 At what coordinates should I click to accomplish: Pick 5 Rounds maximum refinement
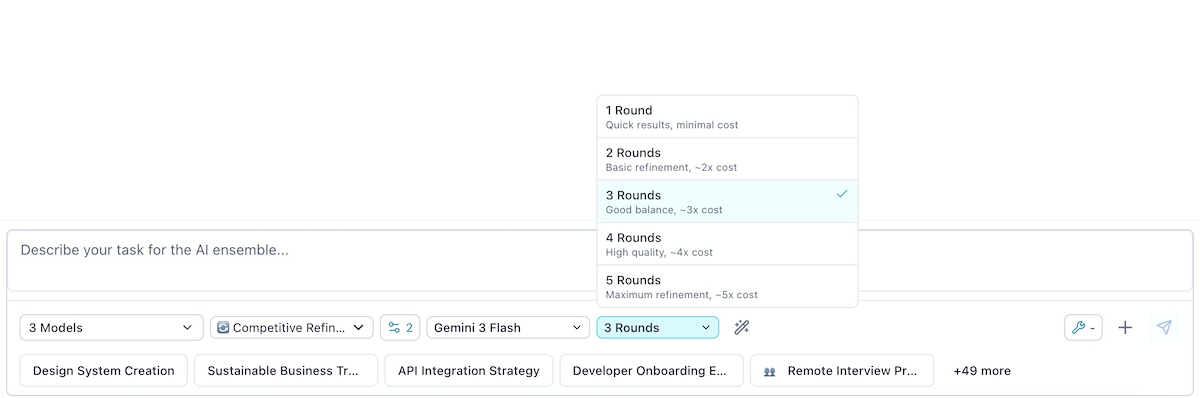click(727, 286)
